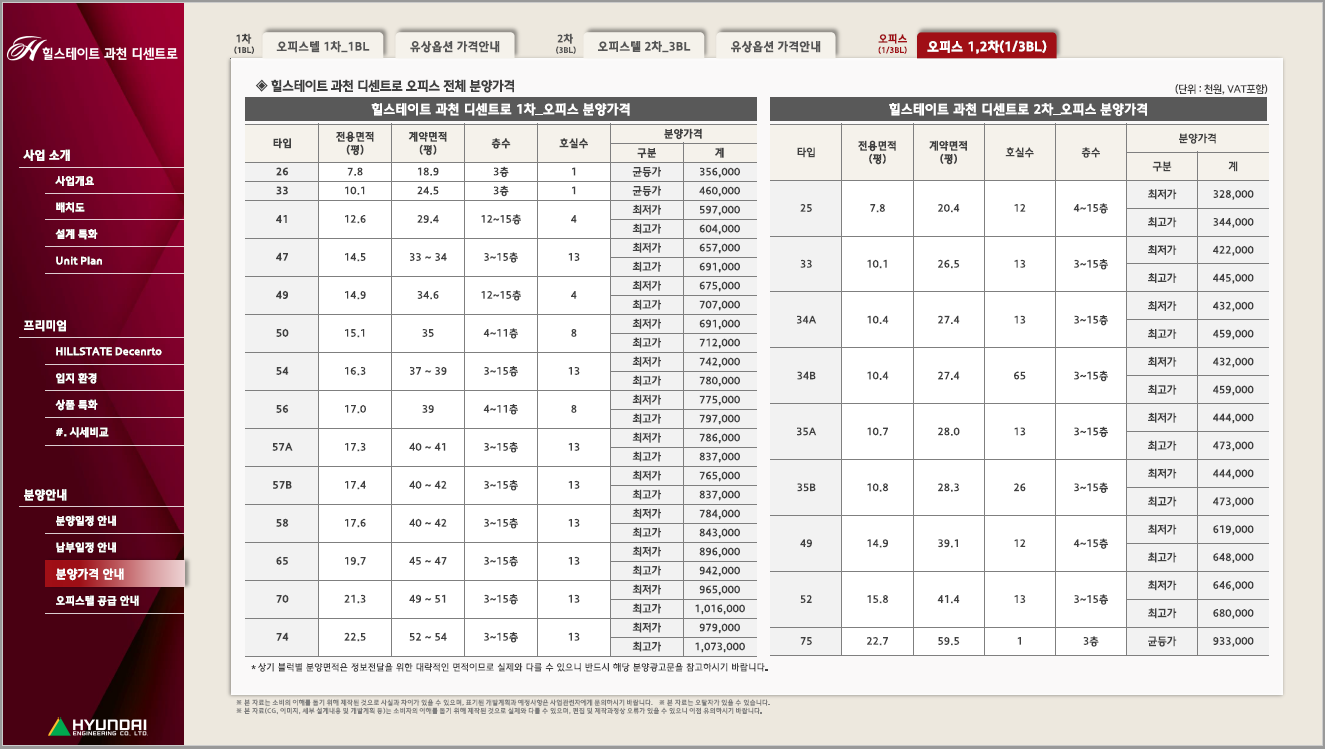Click type 74 in the 1차 table

[282, 637]
